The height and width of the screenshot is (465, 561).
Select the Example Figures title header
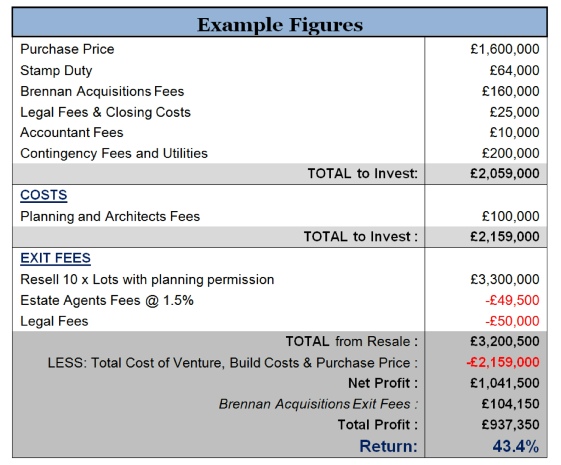[x=280, y=25]
